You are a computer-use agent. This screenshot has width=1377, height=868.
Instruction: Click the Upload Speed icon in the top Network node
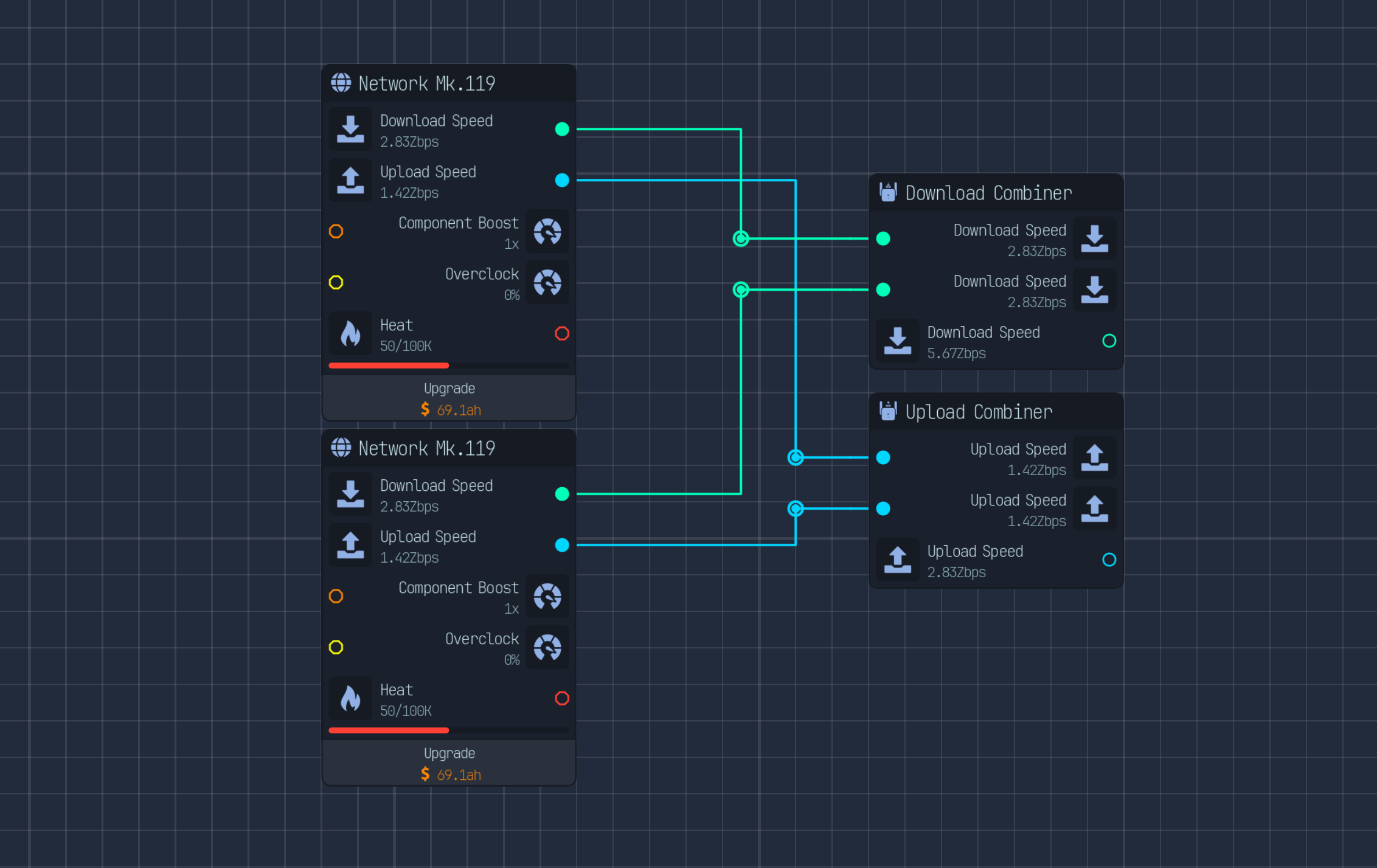click(350, 180)
